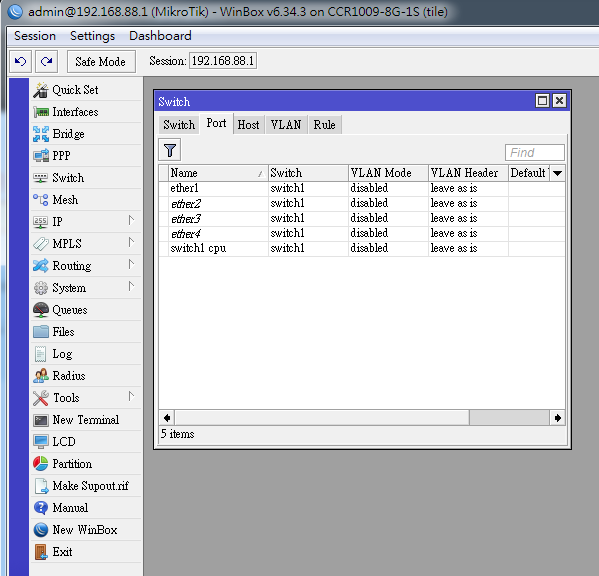Sort by the VLAN Header column
Image resolution: width=599 pixels, height=576 pixels.
coord(468,173)
